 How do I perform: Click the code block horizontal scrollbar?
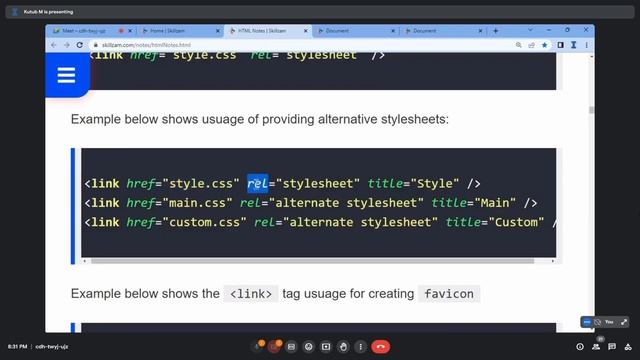tap(312, 261)
